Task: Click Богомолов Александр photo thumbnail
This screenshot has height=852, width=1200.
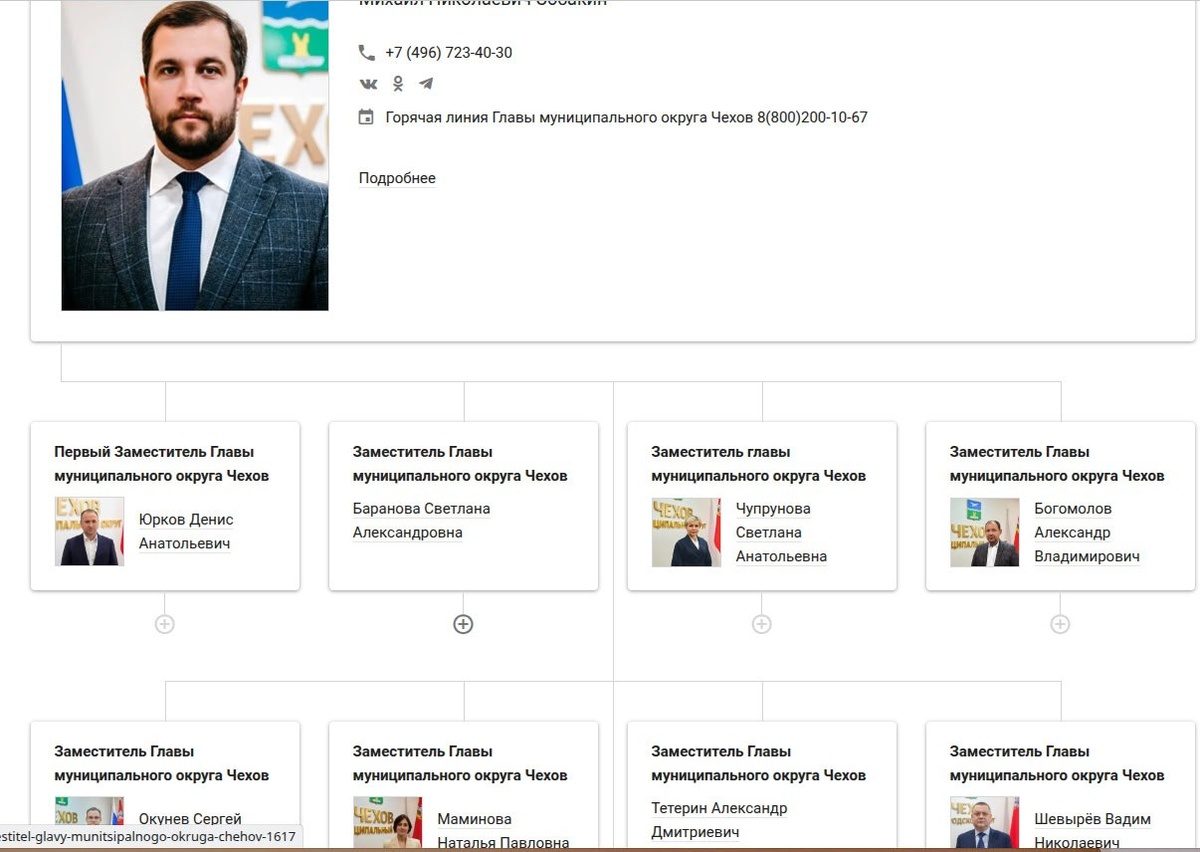Action: (985, 532)
